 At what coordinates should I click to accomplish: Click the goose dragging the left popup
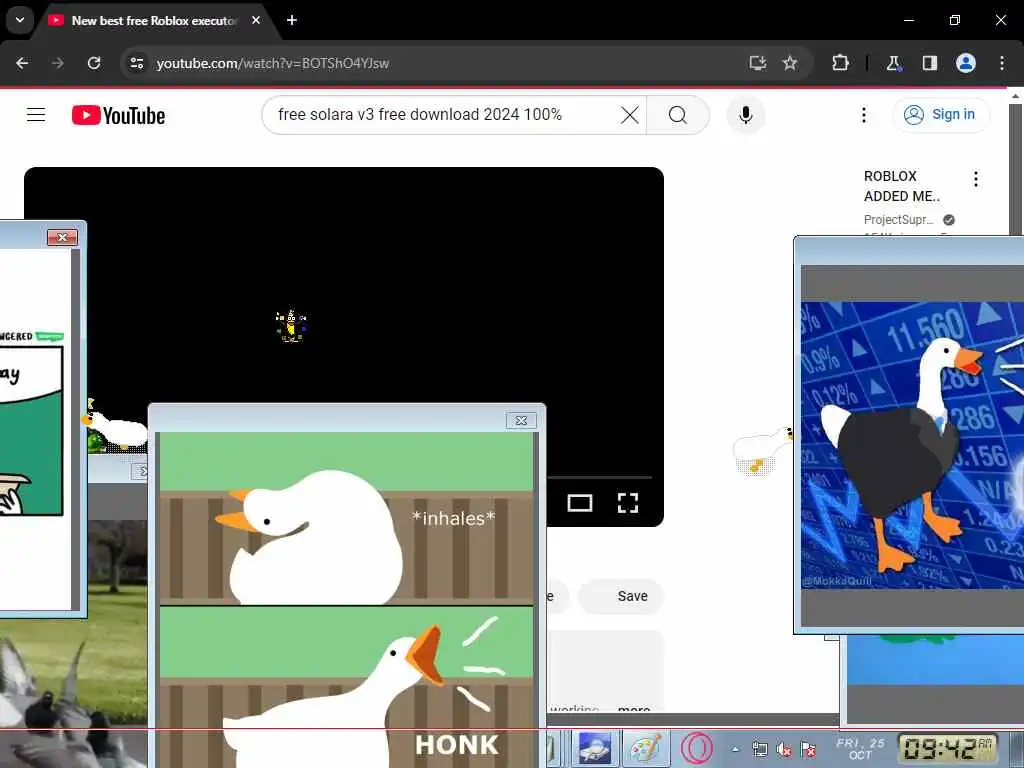coord(116,429)
